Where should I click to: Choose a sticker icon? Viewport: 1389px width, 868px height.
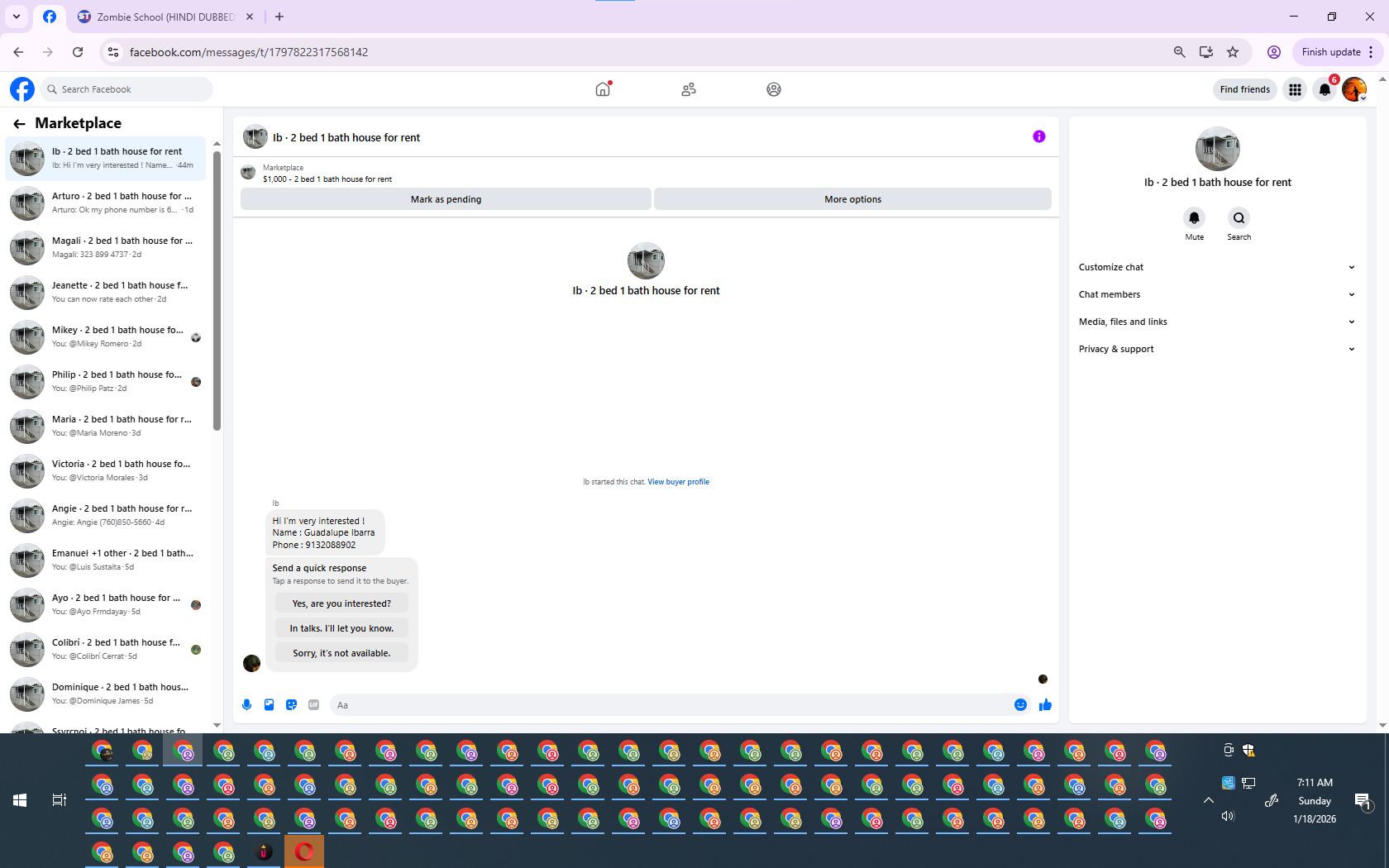click(291, 705)
